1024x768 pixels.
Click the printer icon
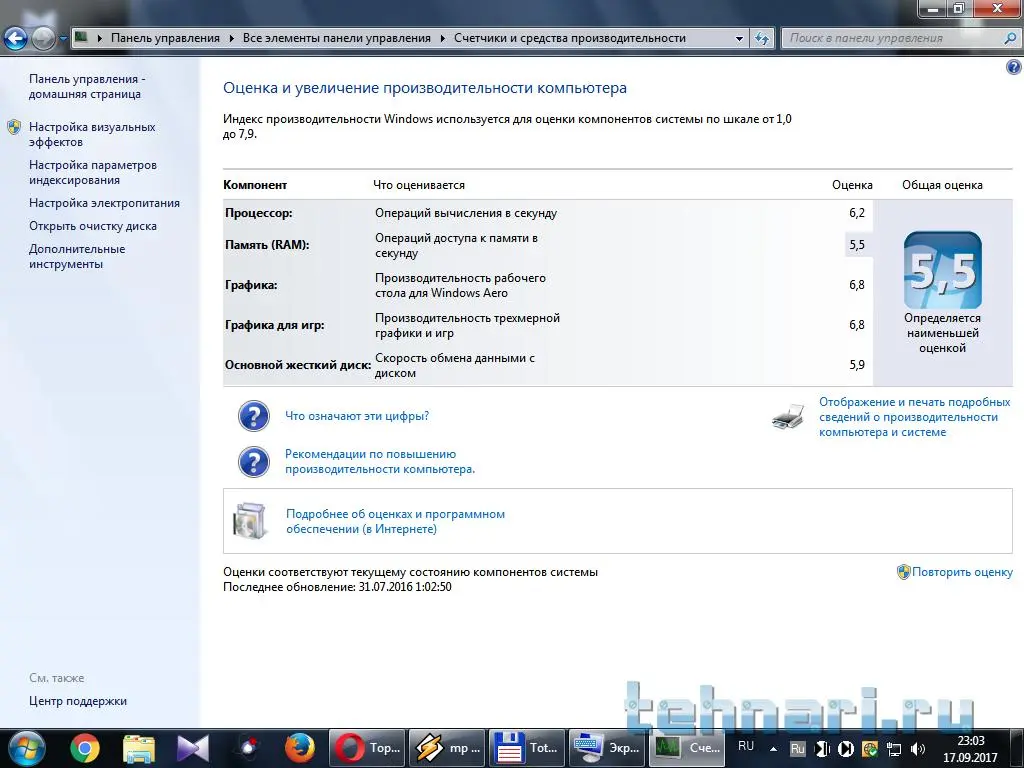click(787, 417)
